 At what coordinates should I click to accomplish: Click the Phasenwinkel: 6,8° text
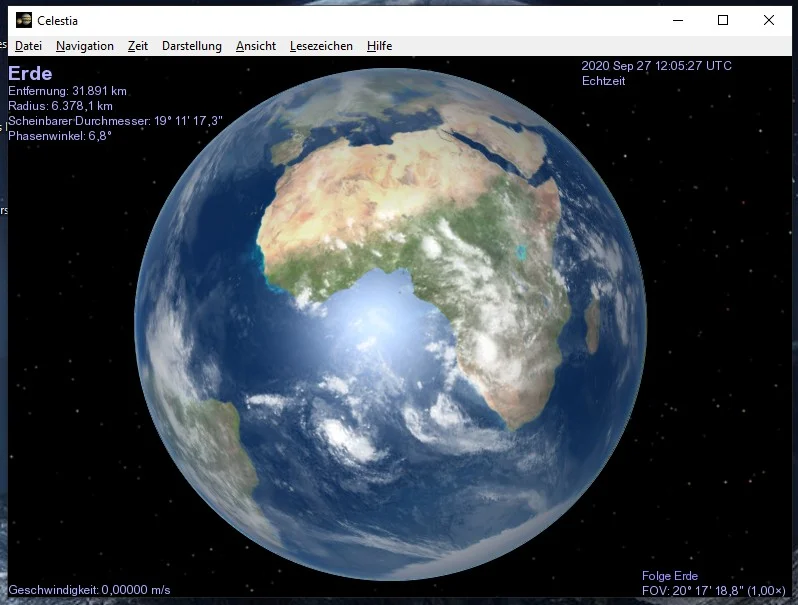pyautogui.click(x=60, y=136)
